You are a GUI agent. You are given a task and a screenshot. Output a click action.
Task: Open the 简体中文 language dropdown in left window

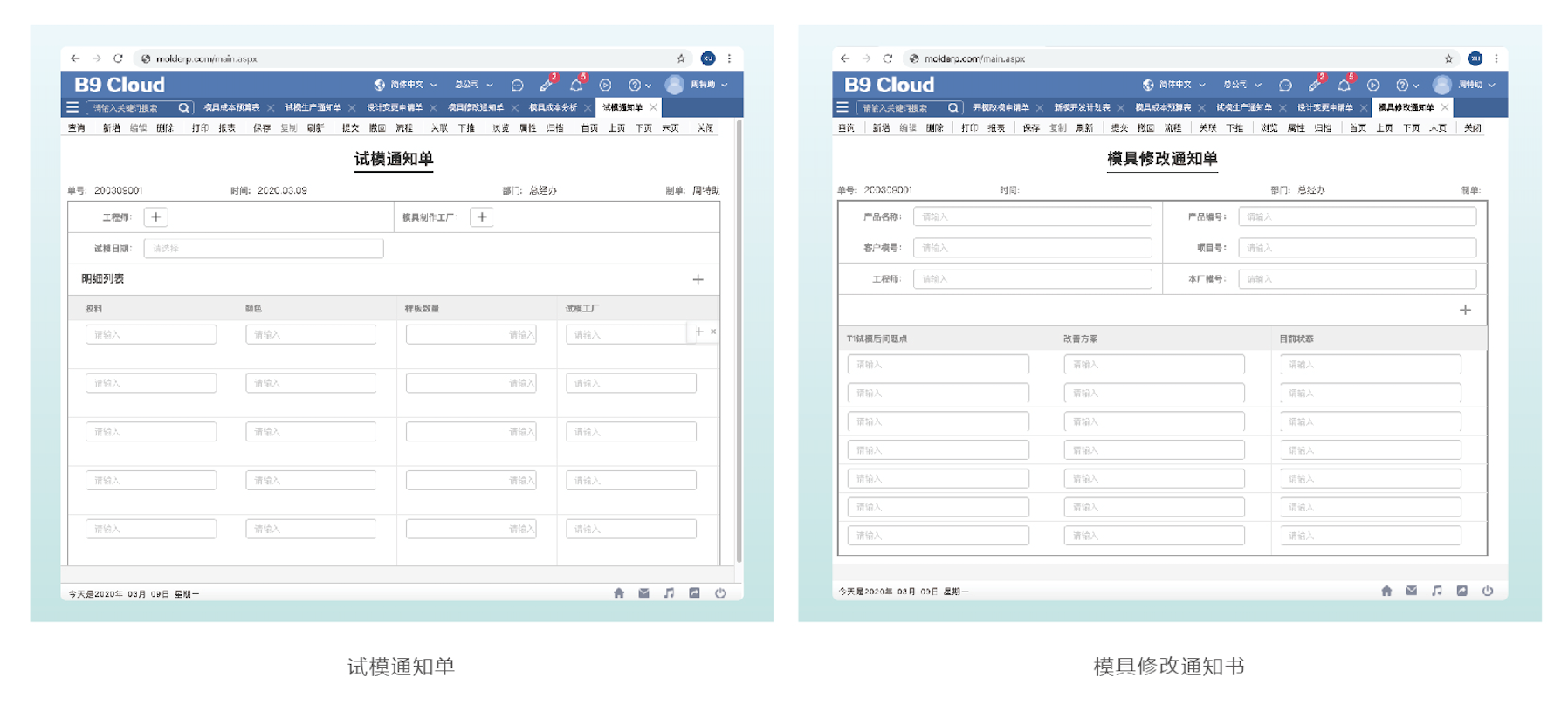(406, 86)
